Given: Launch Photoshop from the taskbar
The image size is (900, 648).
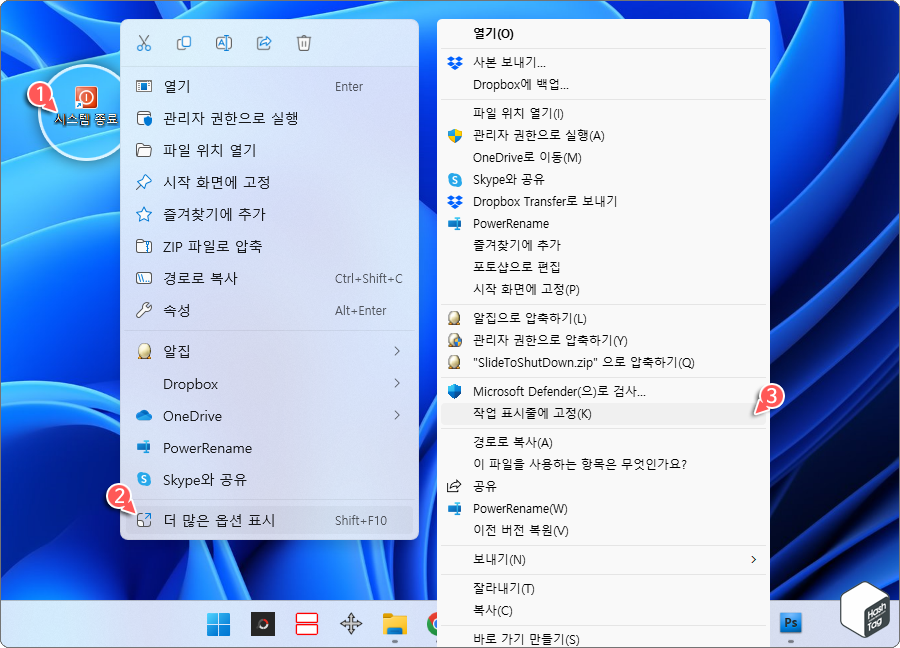Looking at the screenshot, I should tap(791, 624).
